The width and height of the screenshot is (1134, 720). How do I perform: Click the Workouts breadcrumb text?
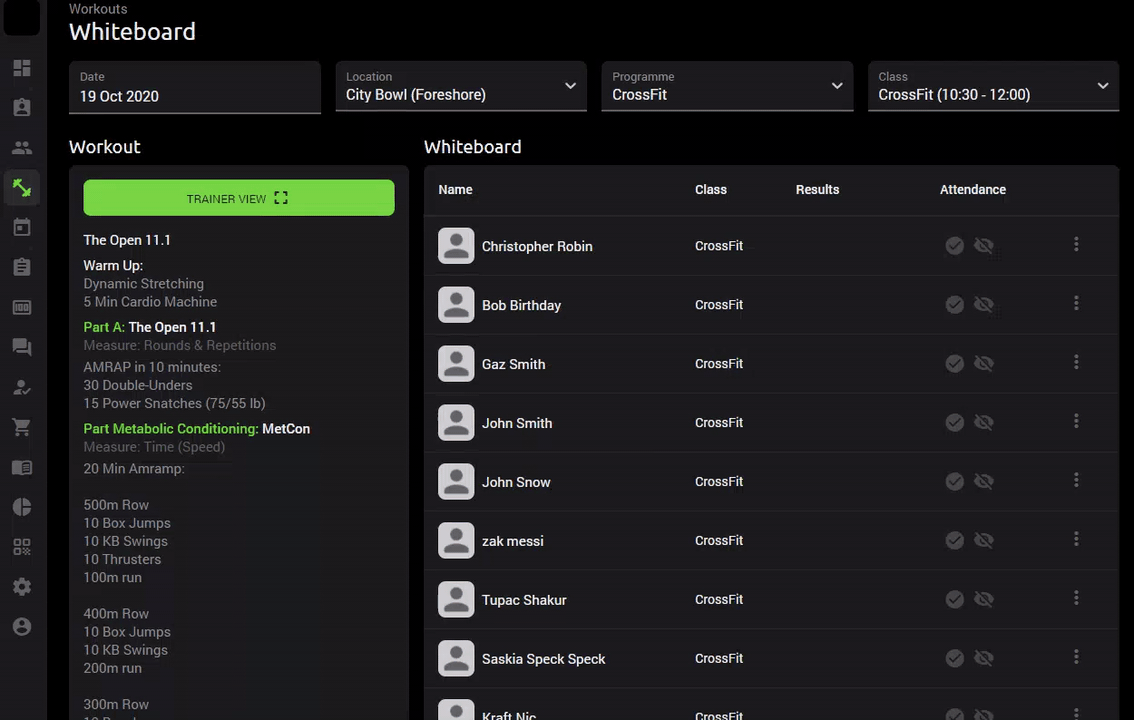pyautogui.click(x=98, y=9)
